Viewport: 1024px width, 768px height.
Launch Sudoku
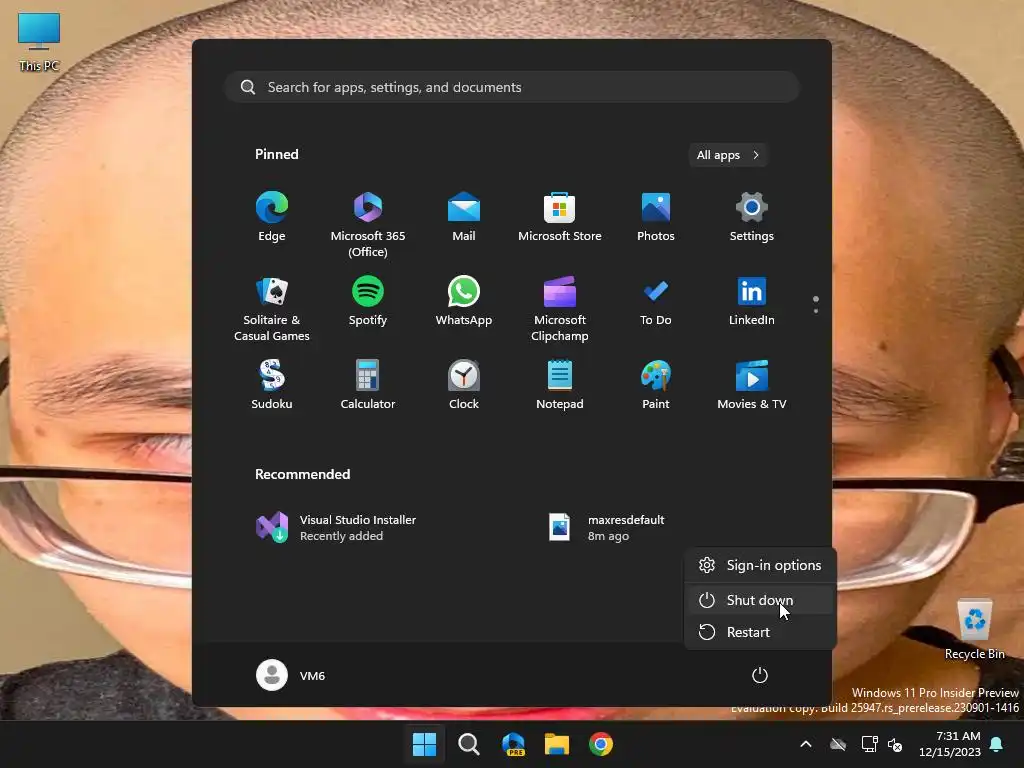[x=272, y=385]
